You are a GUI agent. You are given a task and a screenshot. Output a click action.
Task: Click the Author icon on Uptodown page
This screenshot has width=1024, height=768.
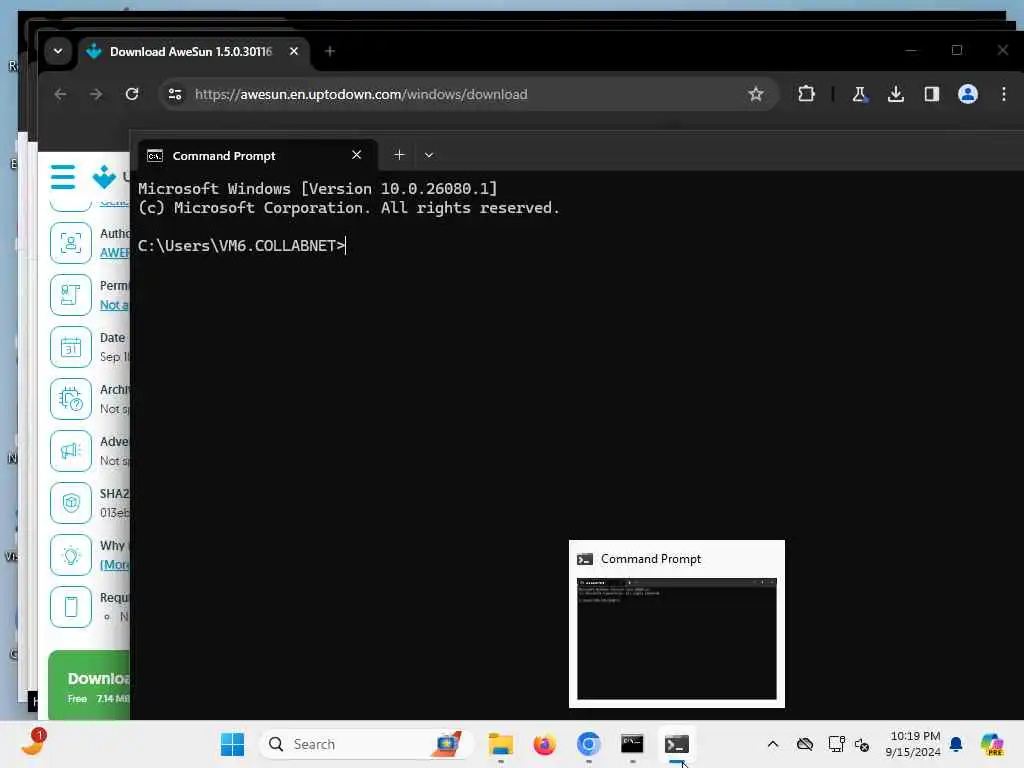point(71,243)
